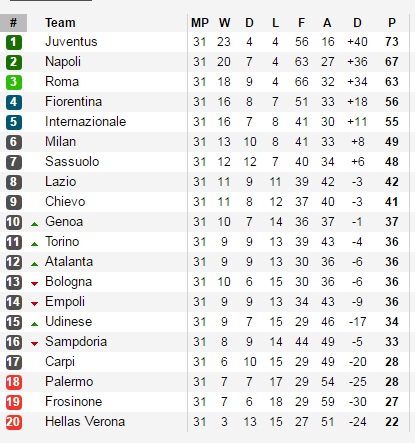Sort by the P points column header
This screenshot has height=443, width=415.
coord(392,23)
